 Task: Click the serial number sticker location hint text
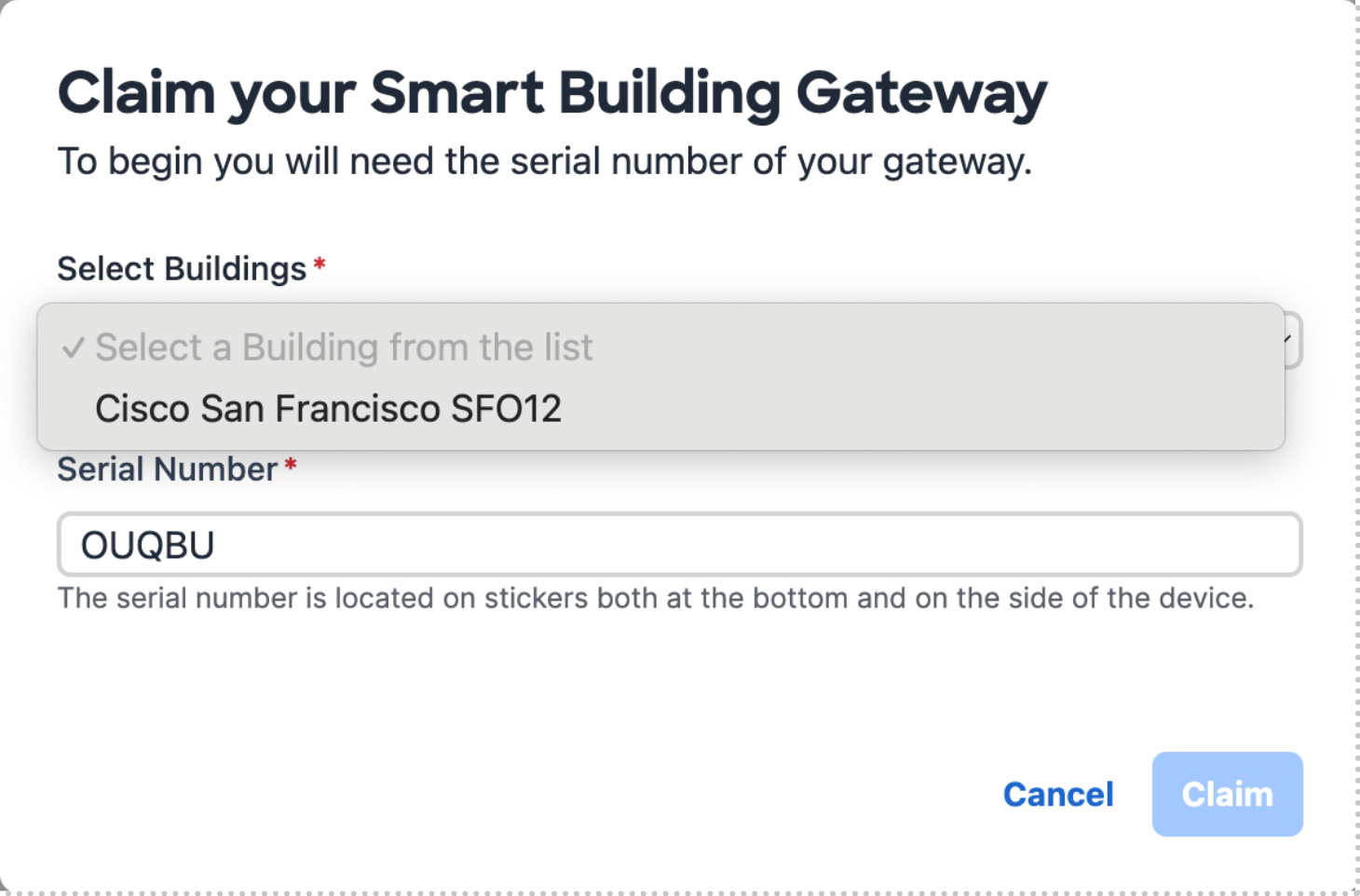click(x=656, y=598)
